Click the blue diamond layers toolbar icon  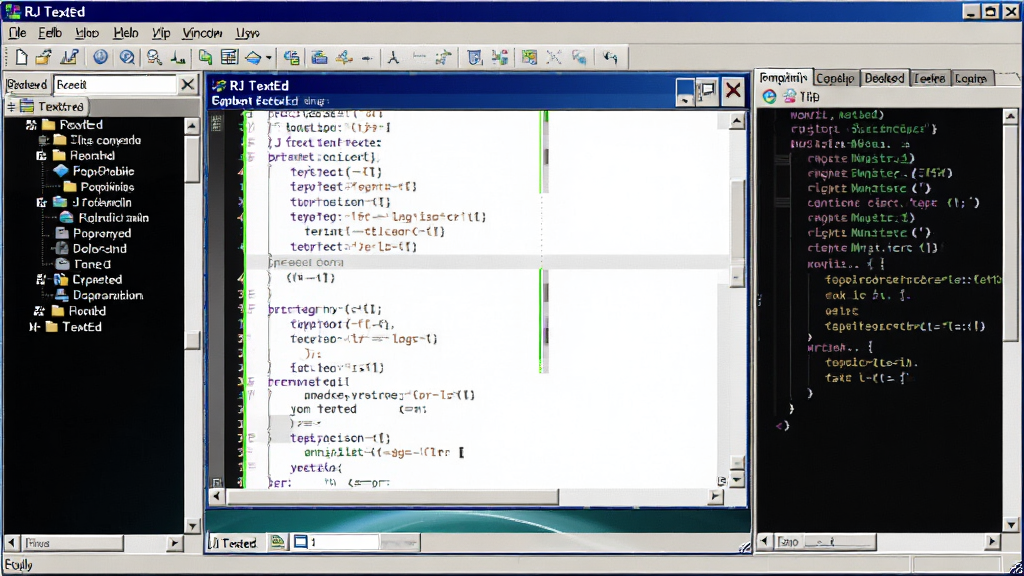(253, 57)
